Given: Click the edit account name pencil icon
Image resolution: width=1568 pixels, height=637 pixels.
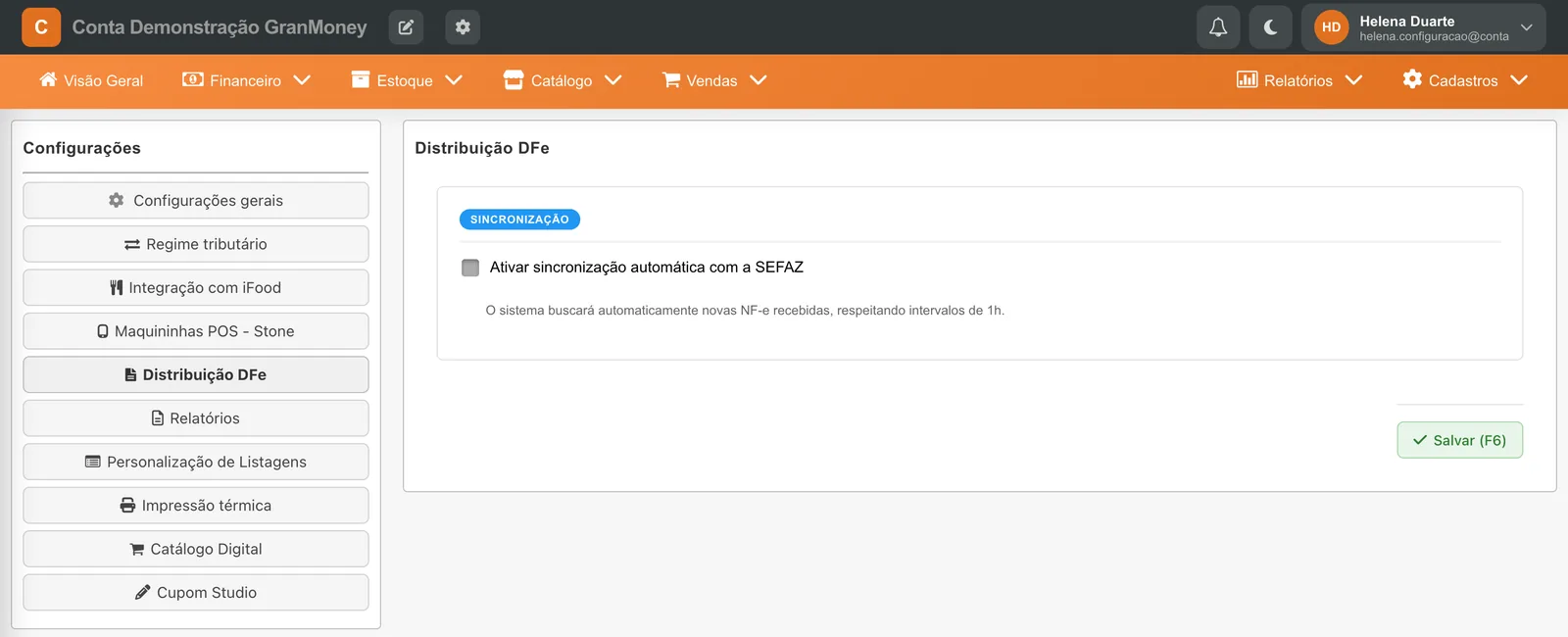Looking at the screenshot, I should coord(406,27).
